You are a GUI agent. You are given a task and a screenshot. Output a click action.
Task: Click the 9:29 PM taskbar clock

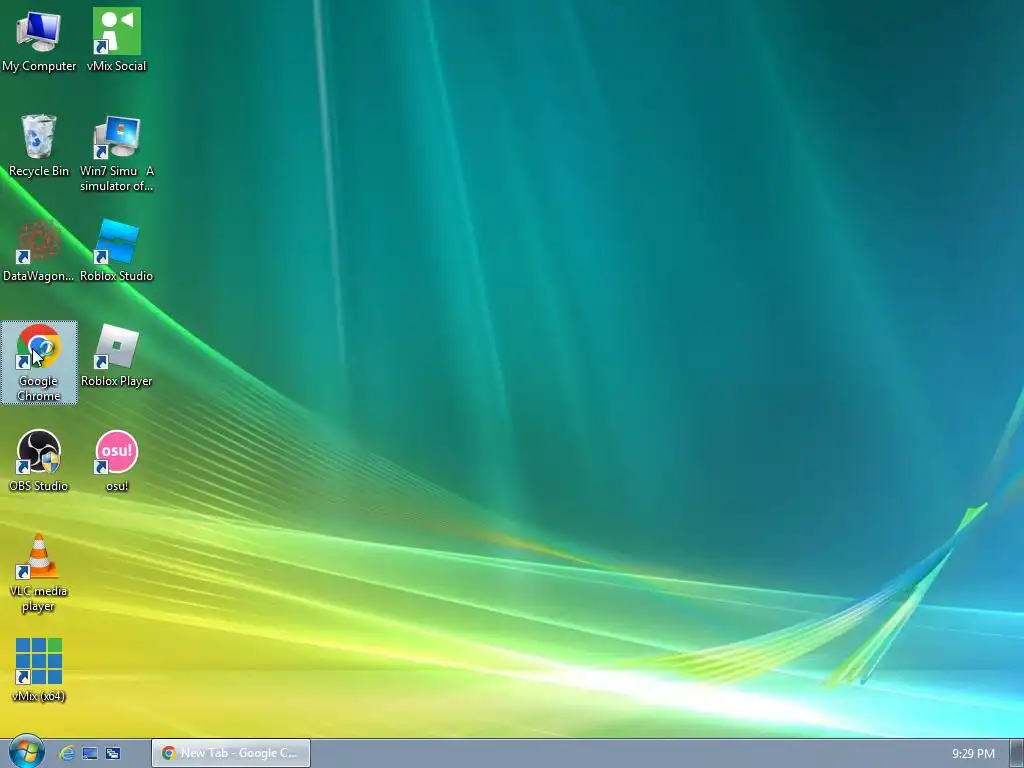[x=973, y=754]
